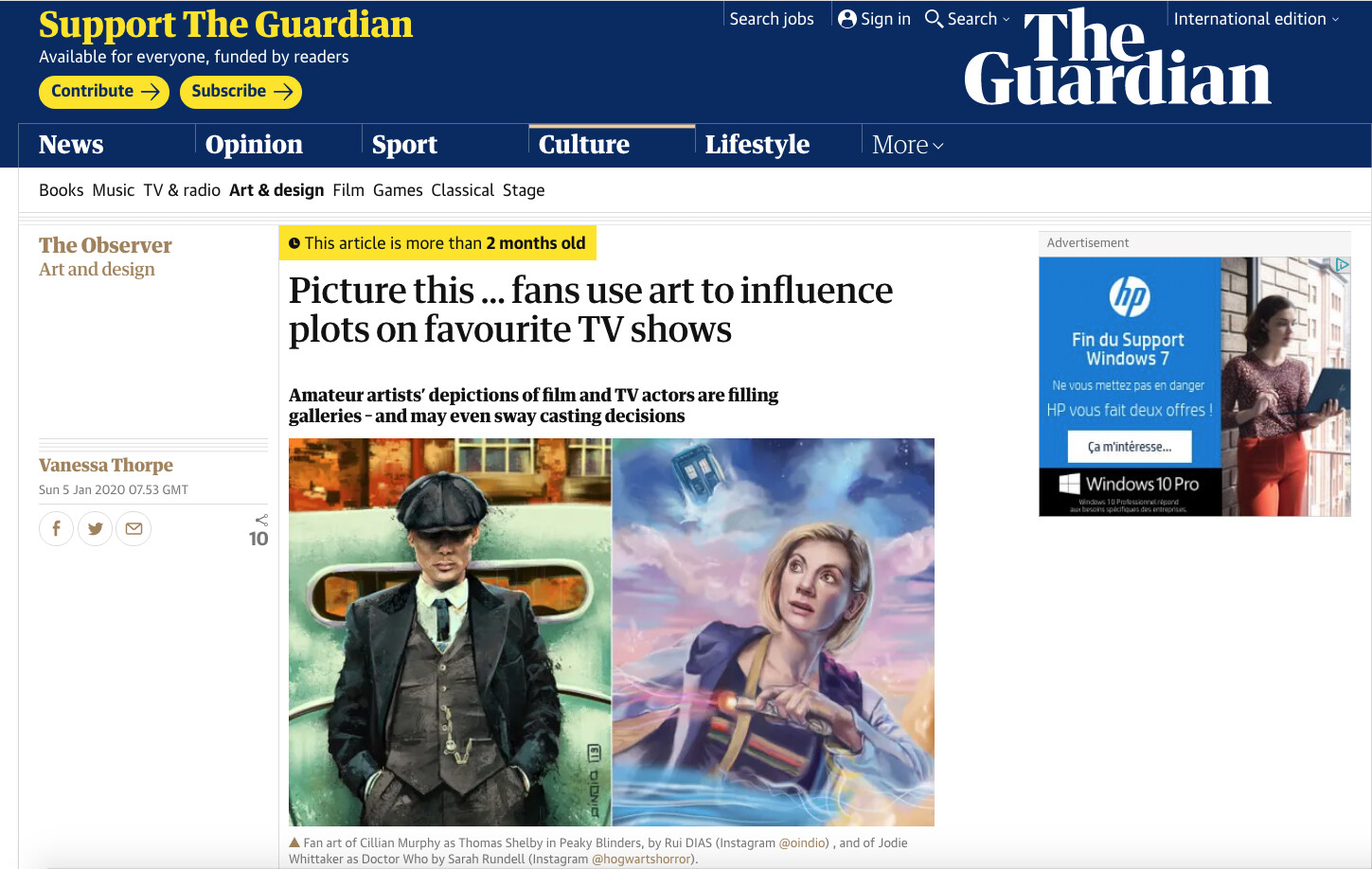Image resolution: width=1372 pixels, height=869 pixels.
Task: Share article on Facebook icon
Action: point(56,528)
